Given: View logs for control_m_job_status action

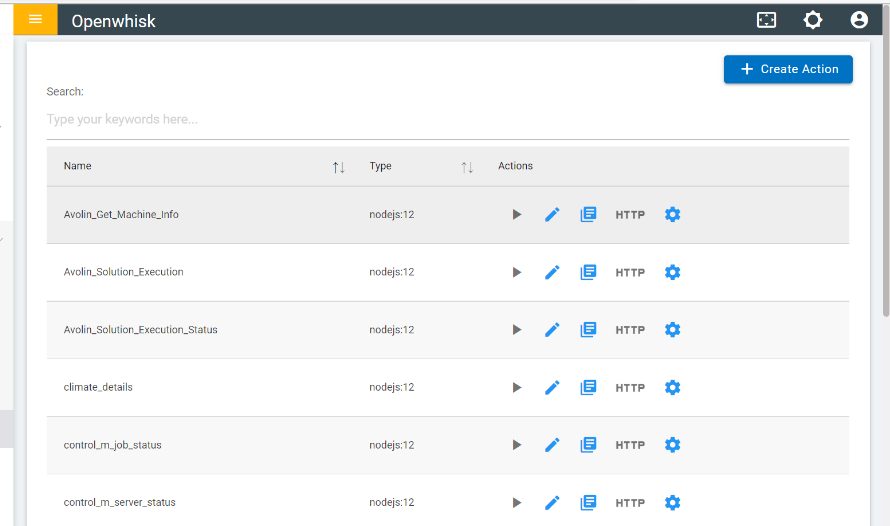Looking at the screenshot, I should point(588,445).
